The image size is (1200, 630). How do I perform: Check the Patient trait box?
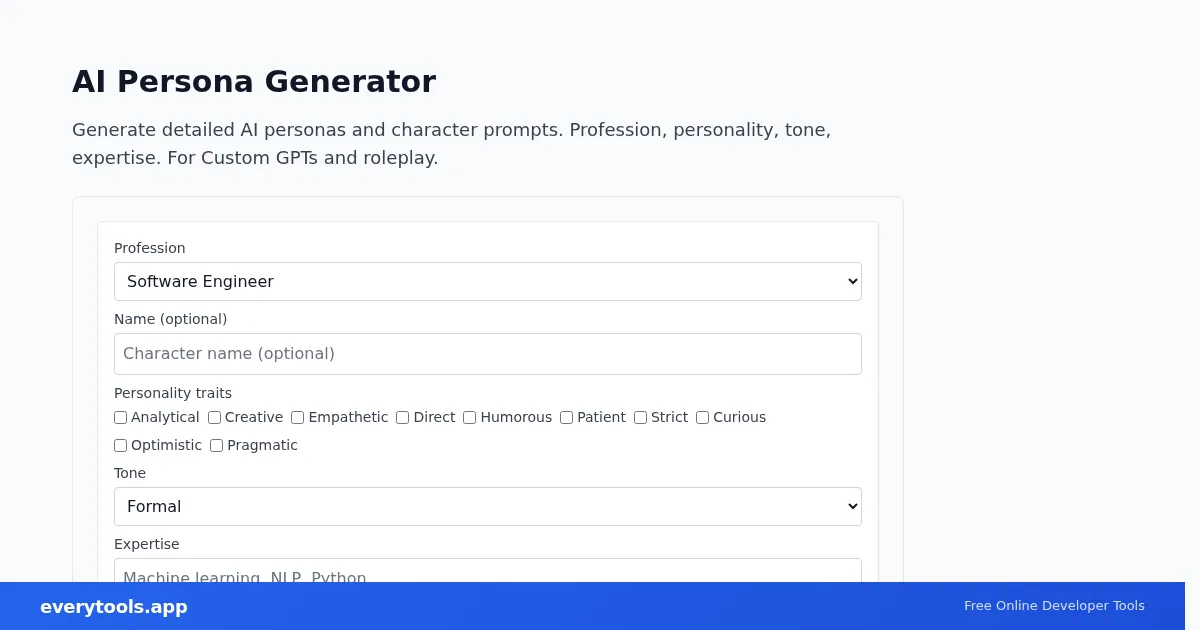point(567,418)
